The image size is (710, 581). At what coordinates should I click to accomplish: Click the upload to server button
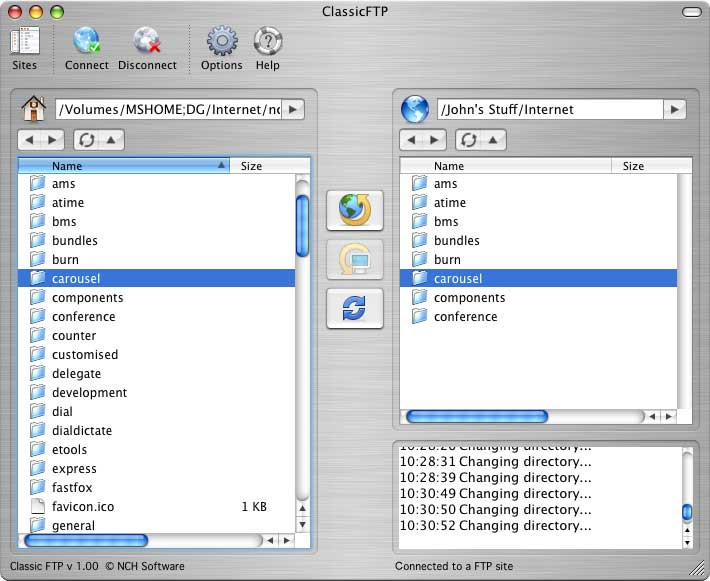pos(355,210)
